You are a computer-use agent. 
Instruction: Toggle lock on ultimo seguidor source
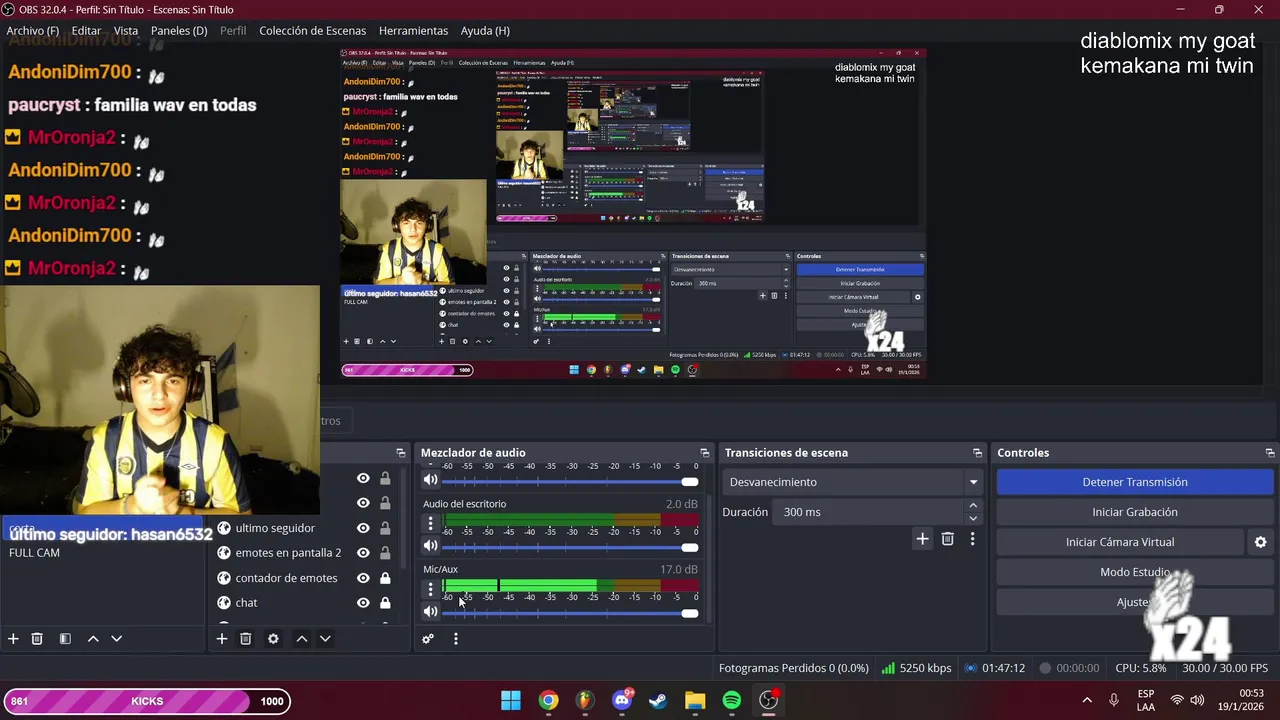(x=385, y=528)
